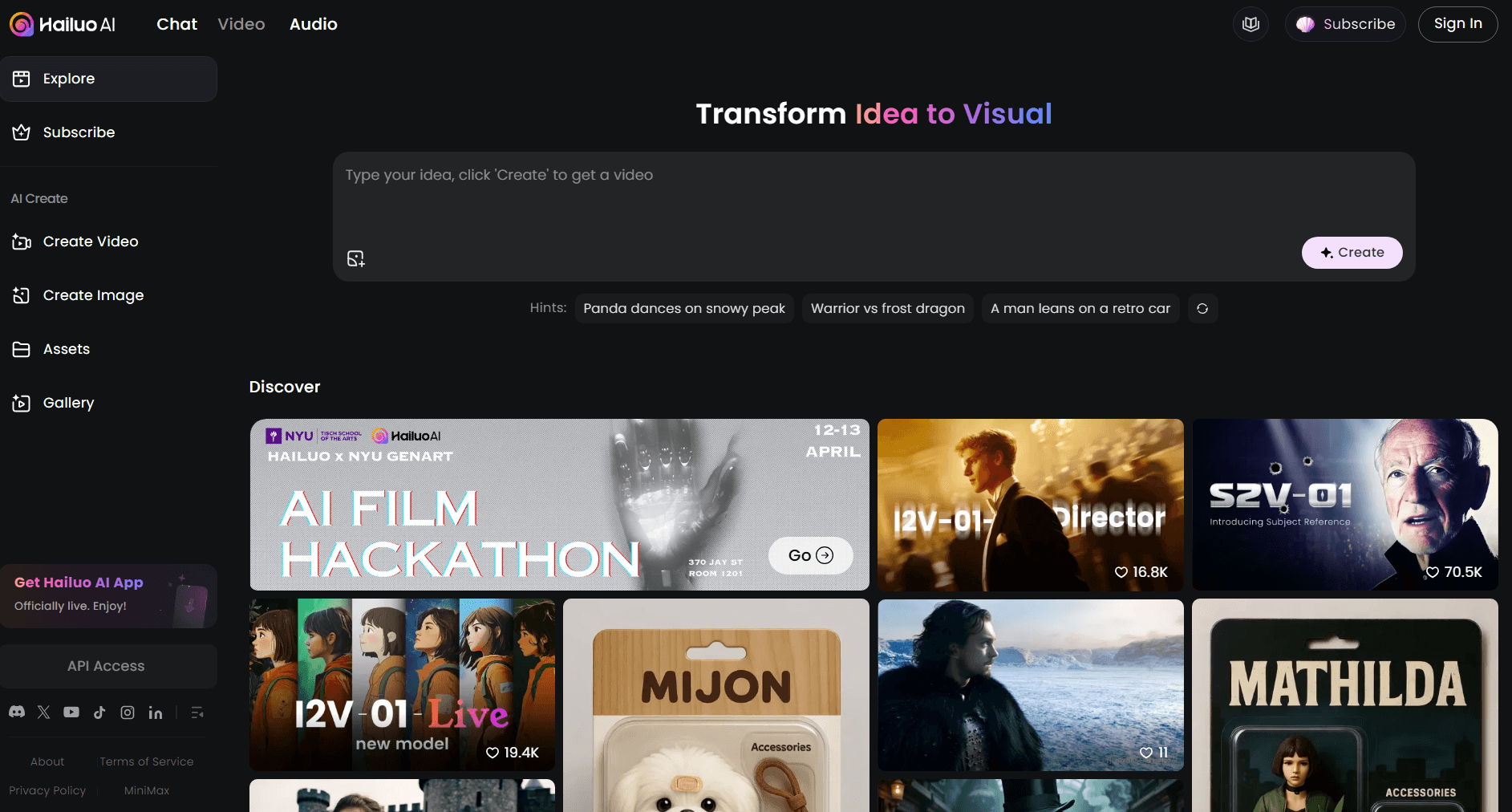Image resolution: width=1512 pixels, height=812 pixels.
Task: Open the I2V-01-Live new model thumbnail
Action: click(x=402, y=684)
